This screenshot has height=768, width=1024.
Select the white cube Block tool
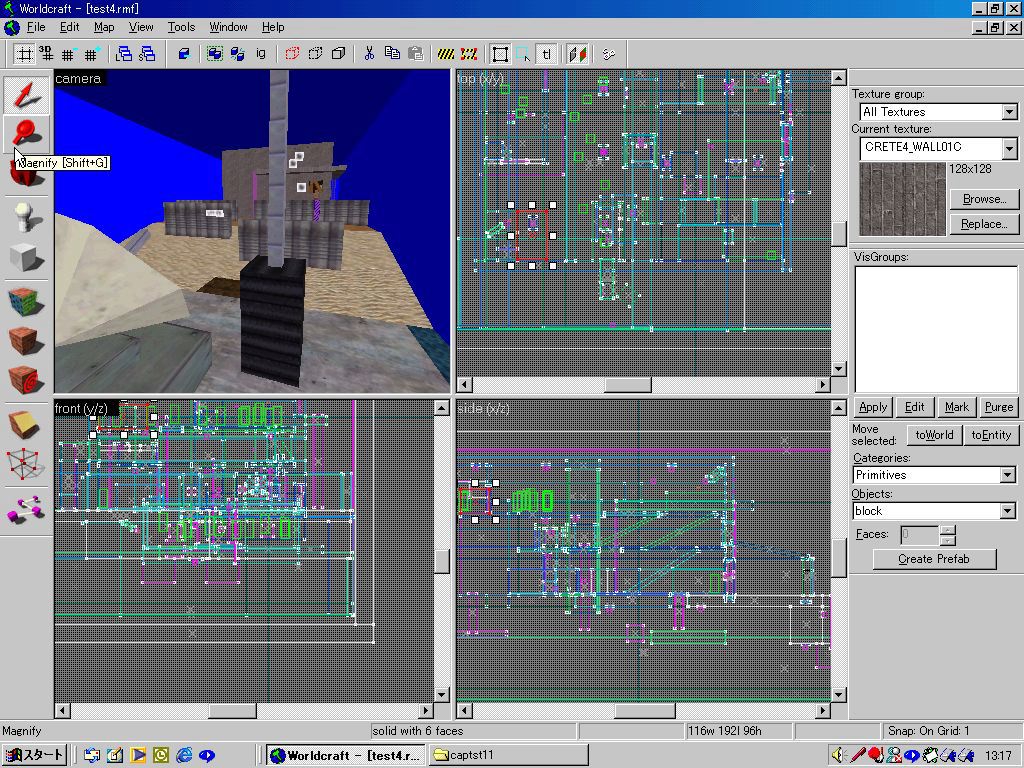(x=26, y=257)
